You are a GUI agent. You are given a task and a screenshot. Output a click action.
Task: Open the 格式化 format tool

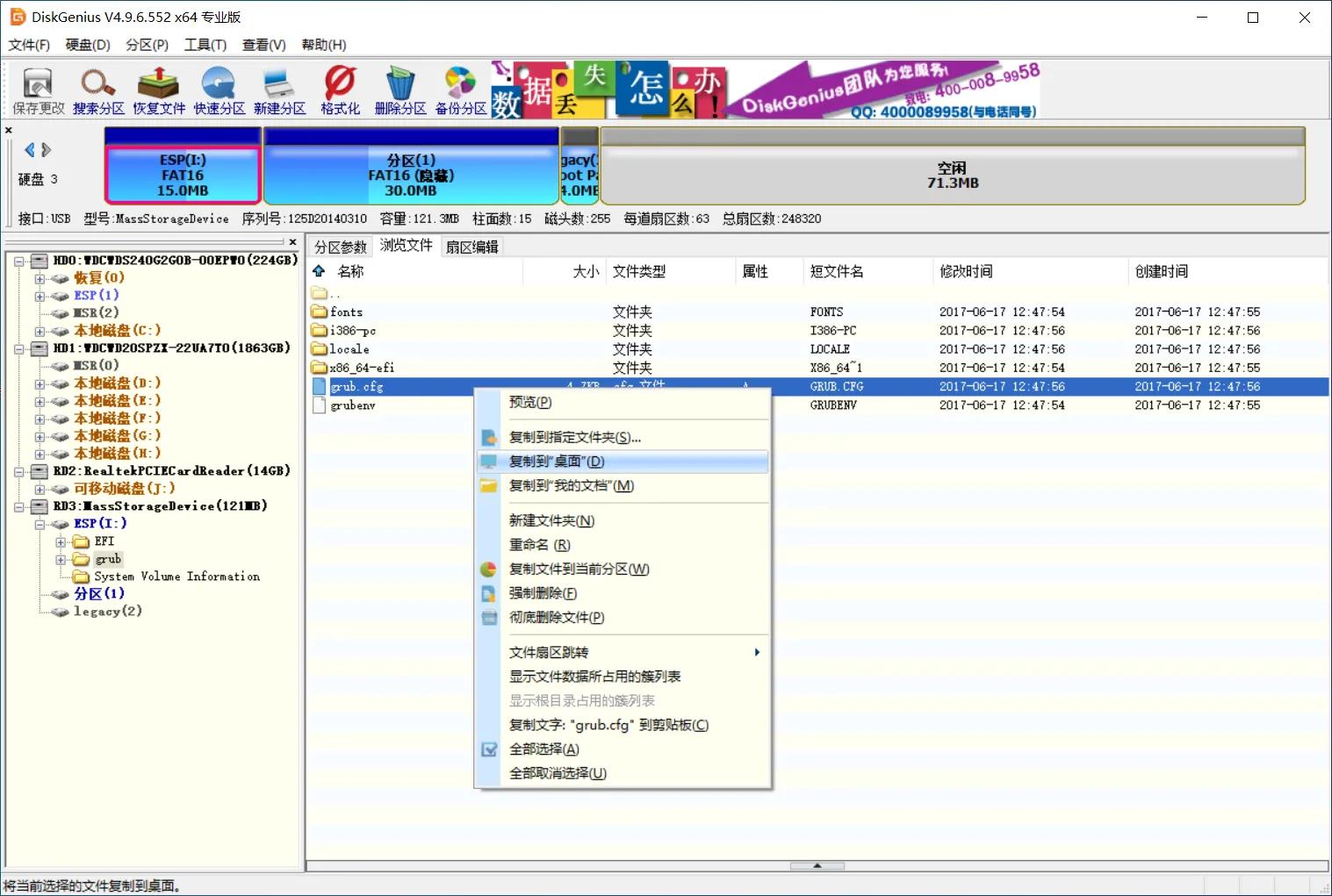tap(340, 88)
